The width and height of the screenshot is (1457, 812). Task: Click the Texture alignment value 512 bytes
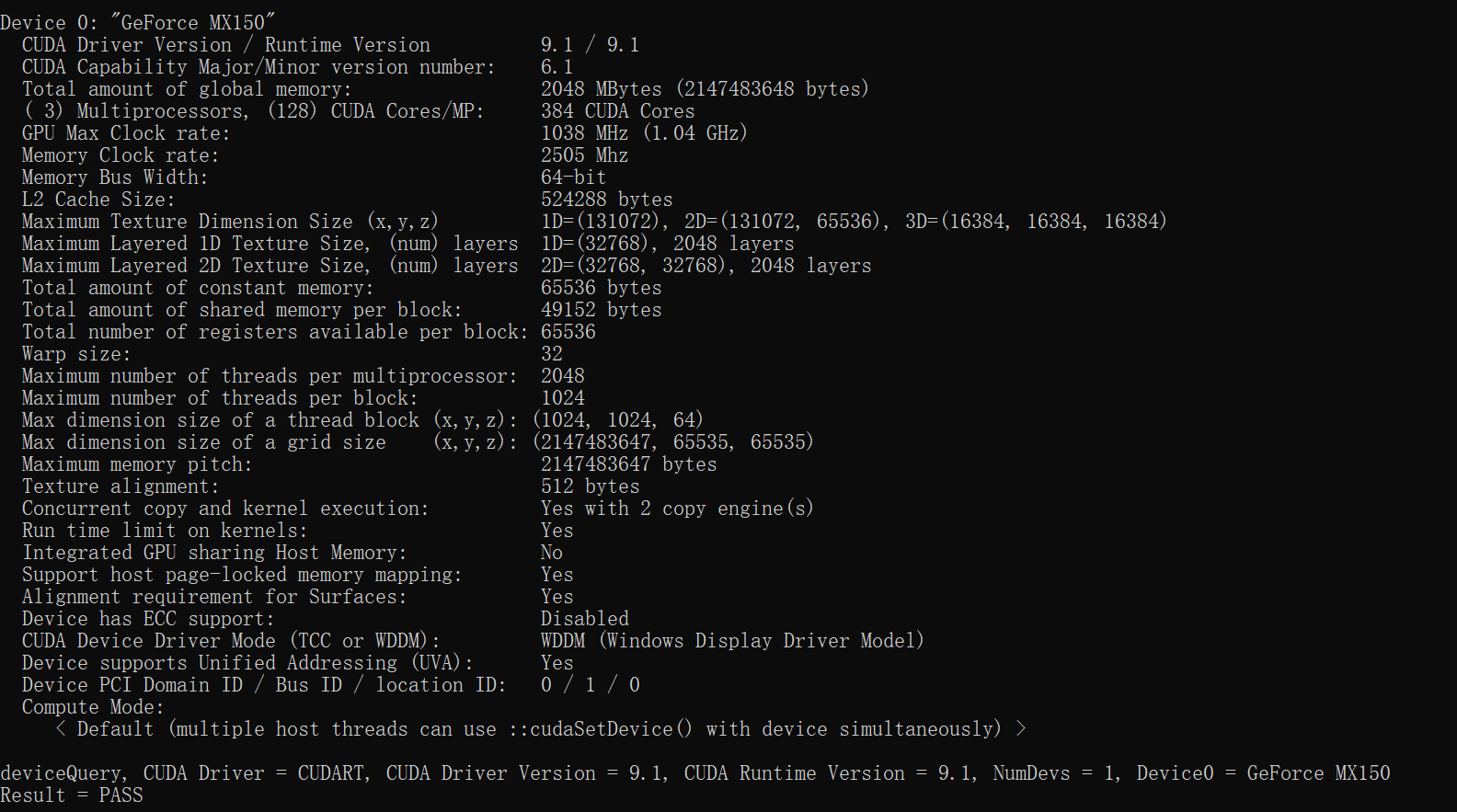pyautogui.click(x=590, y=486)
